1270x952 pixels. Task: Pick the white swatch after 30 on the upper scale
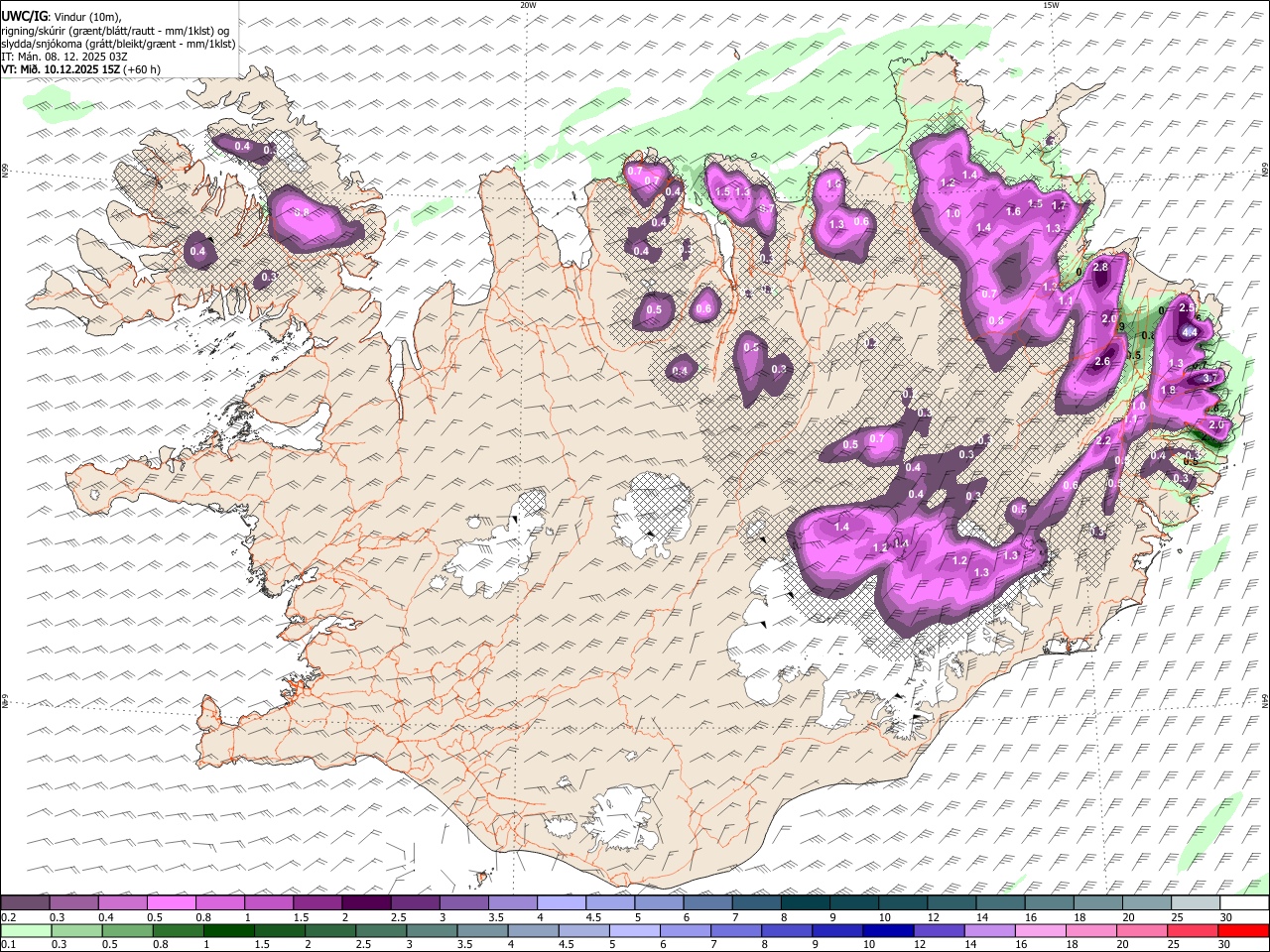click(x=1244, y=902)
